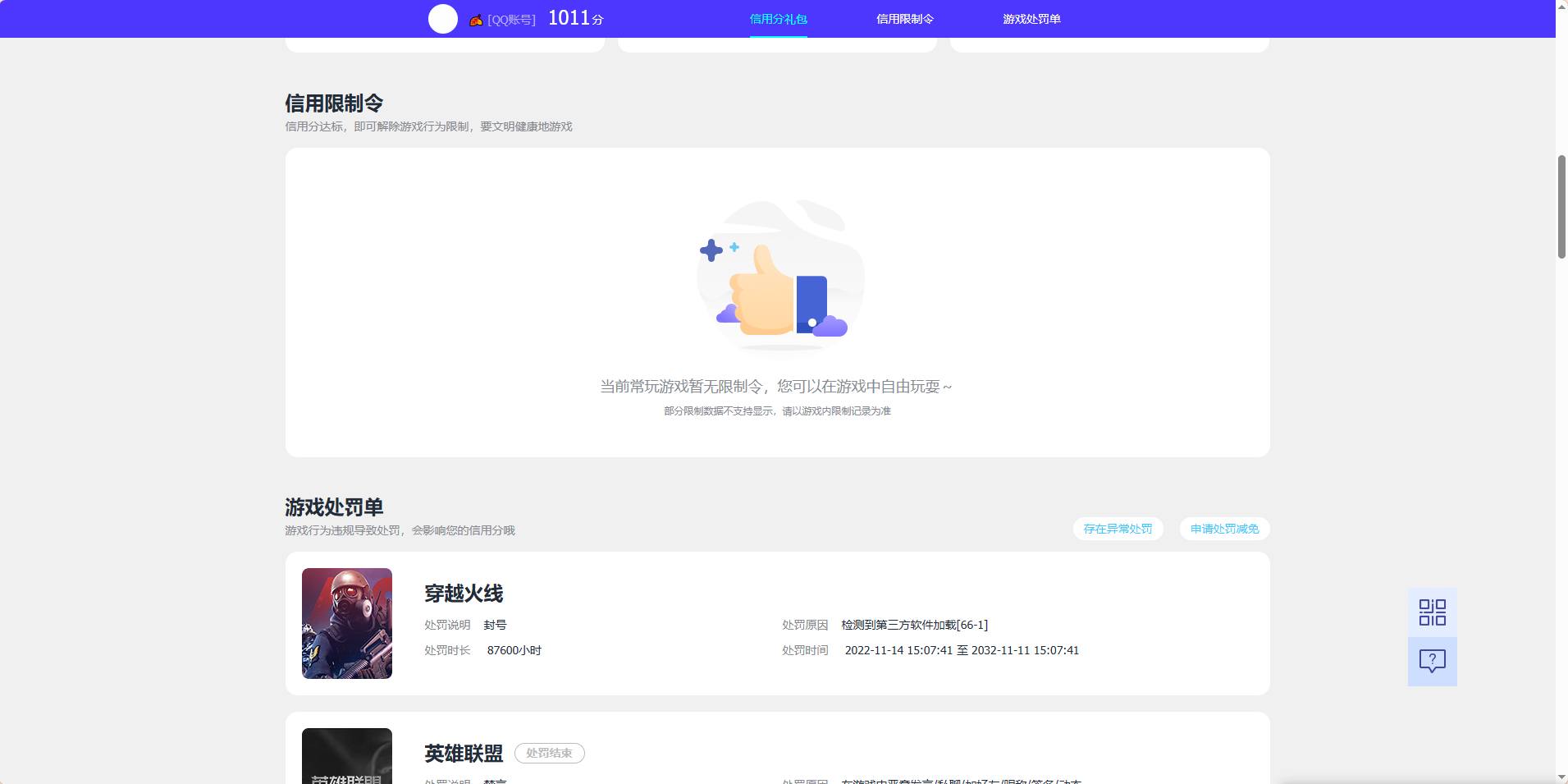
Task: Click the 87600小时 penalty duration
Action: coord(514,650)
